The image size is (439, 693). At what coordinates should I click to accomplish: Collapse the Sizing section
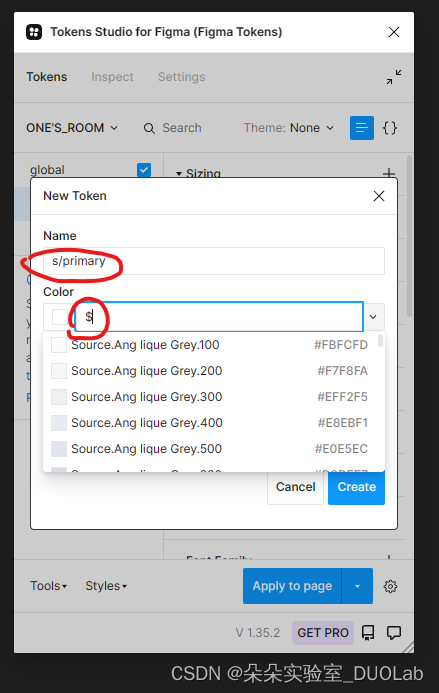179,173
